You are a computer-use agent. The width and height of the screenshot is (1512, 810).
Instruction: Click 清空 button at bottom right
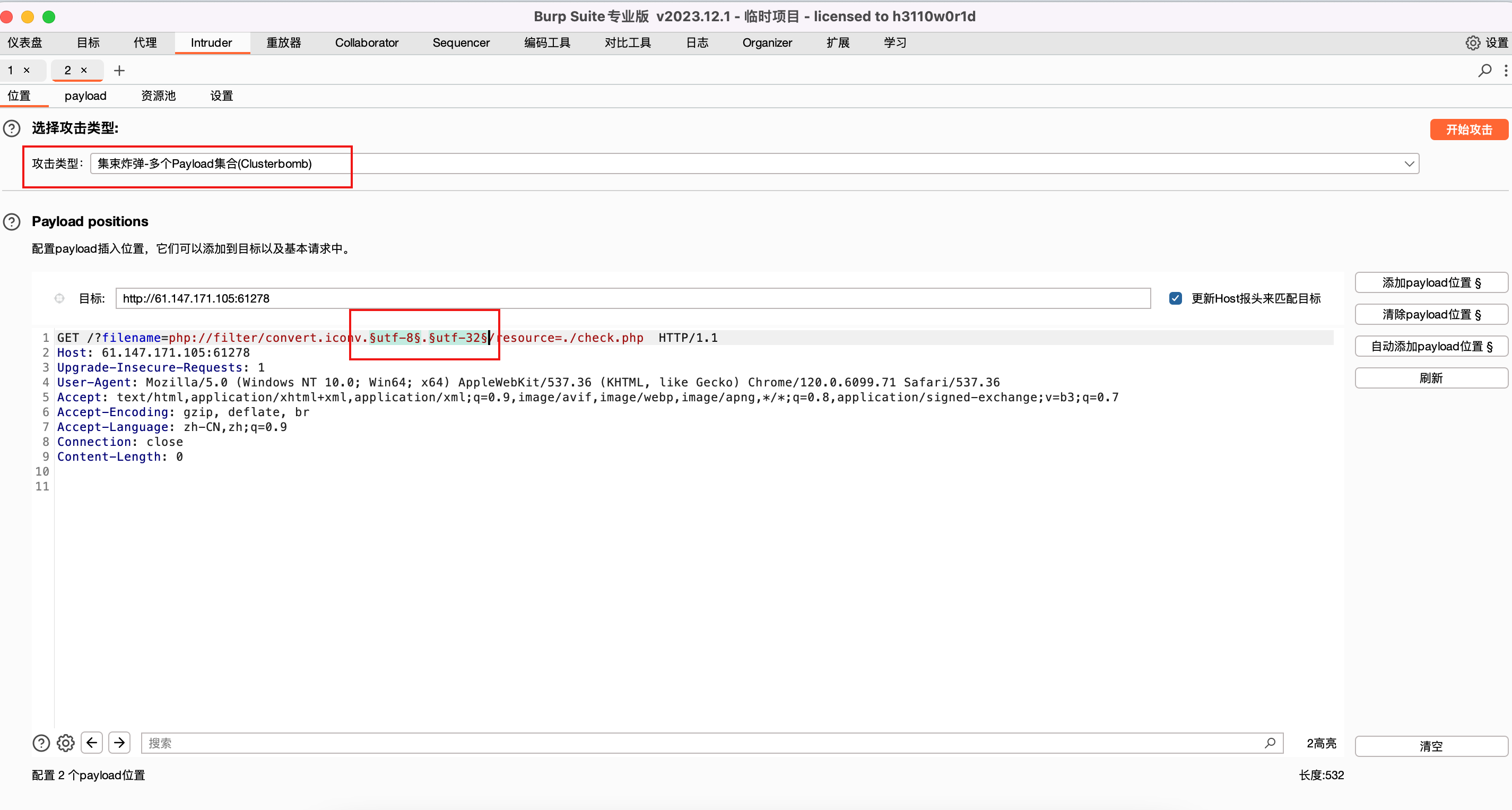point(1430,745)
